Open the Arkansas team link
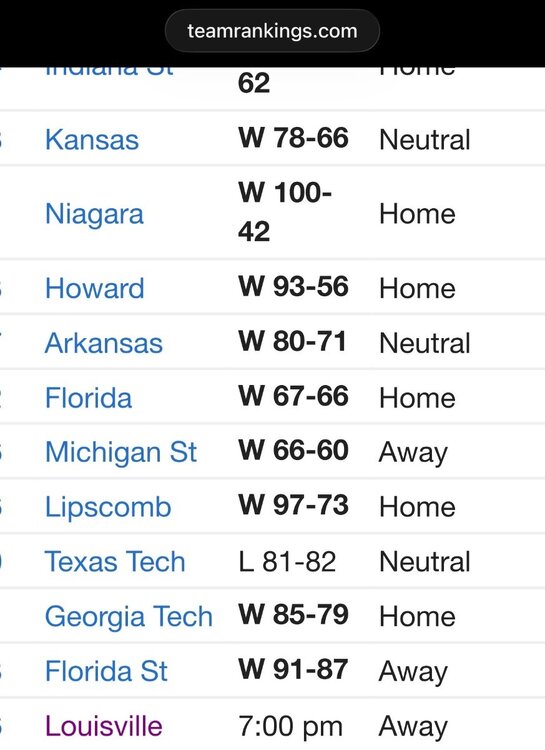The image size is (545, 750). click(x=104, y=343)
